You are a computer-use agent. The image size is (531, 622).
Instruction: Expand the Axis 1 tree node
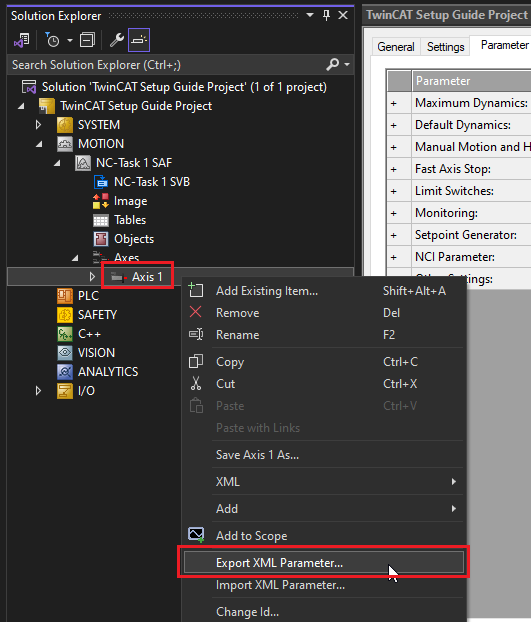(92, 276)
